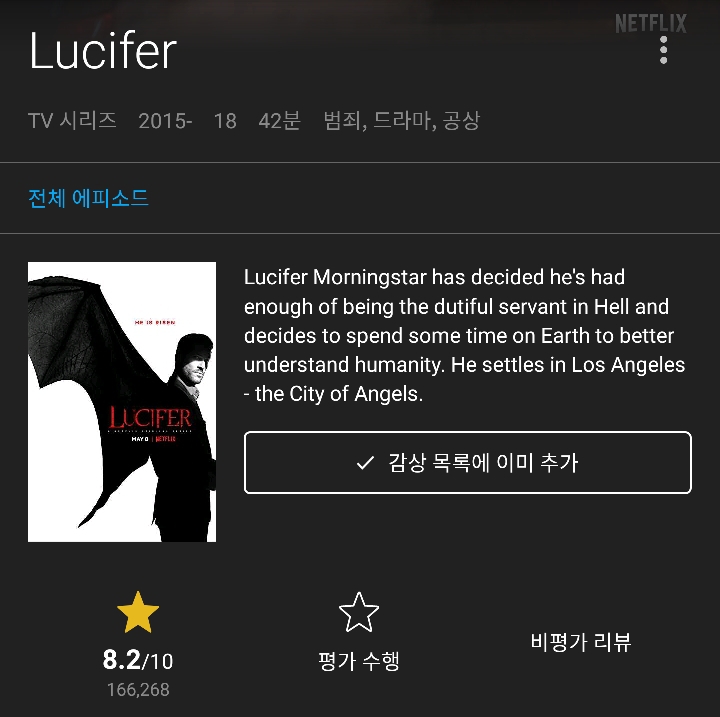720x717 pixels.
Task: Open the 비평가 리뷰 critic reviews
Action: click(581, 642)
